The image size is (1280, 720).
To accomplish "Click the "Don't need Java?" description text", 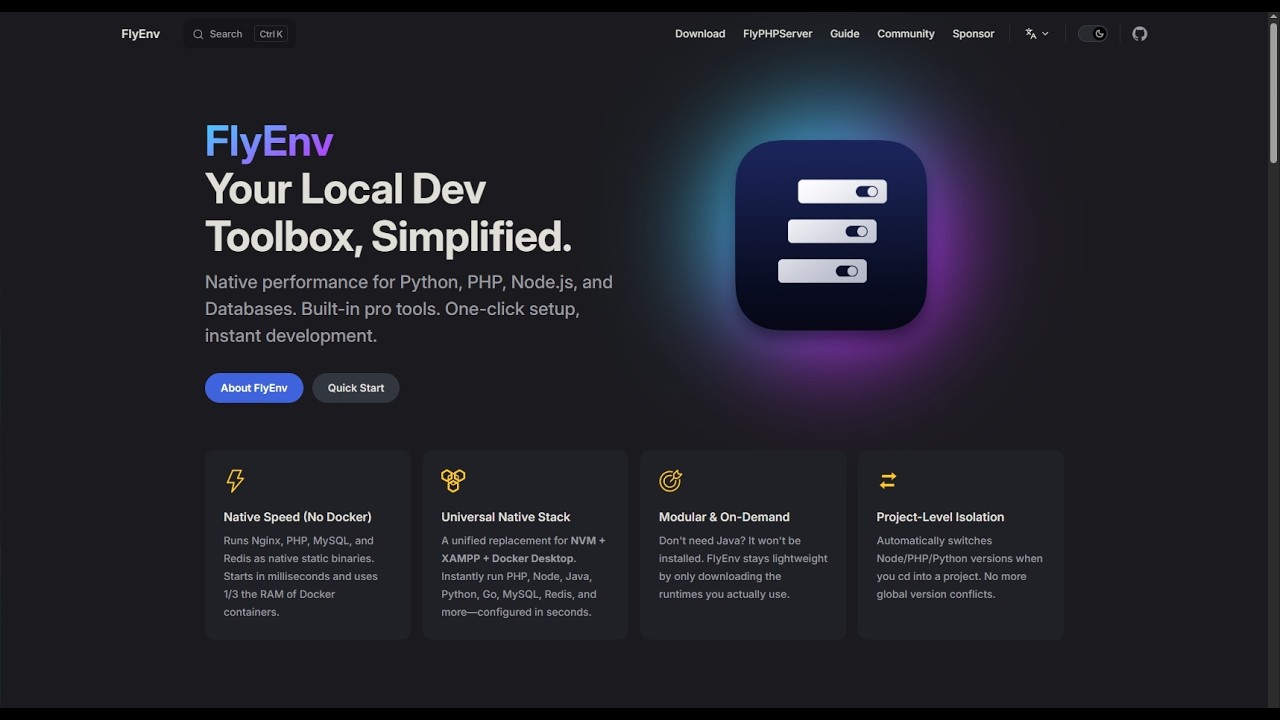I will pyautogui.click(x=743, y=567).
